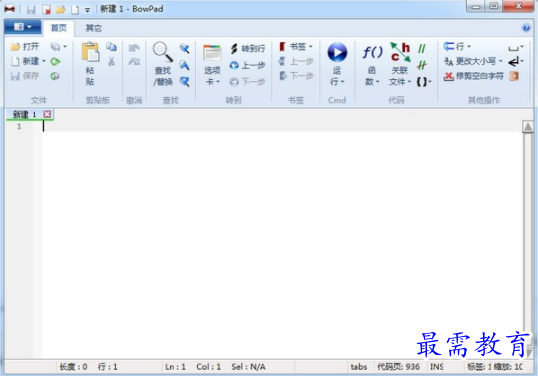Open the quick access toolbar customize arrow
538x376 pixels.
87,10
